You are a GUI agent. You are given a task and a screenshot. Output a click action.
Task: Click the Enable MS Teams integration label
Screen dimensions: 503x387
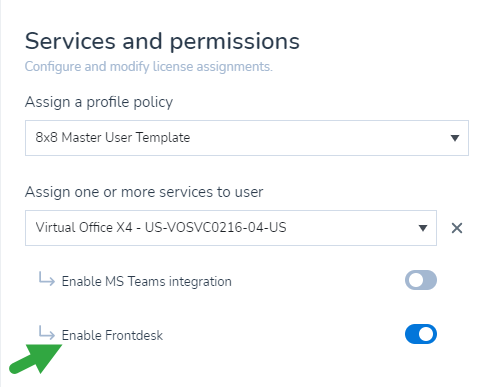pos(147,281)
